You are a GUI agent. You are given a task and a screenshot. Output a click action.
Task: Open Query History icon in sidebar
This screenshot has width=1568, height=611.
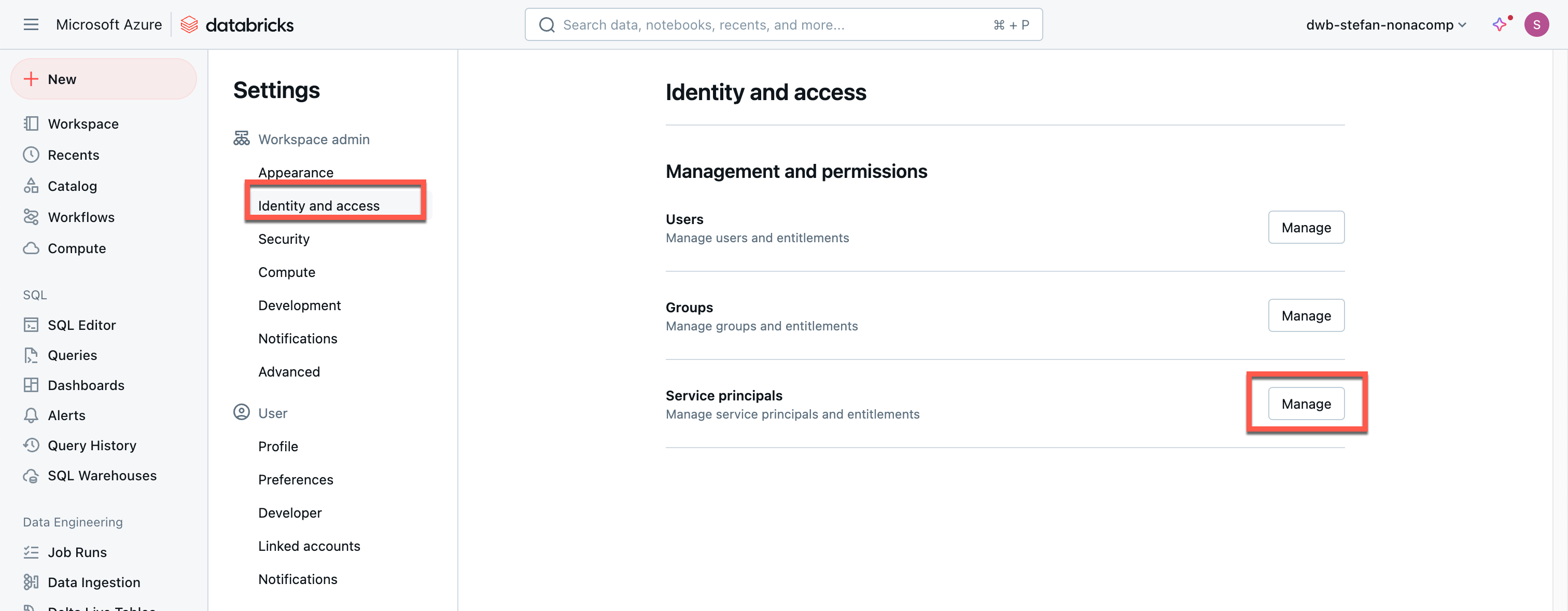(31, 446)
